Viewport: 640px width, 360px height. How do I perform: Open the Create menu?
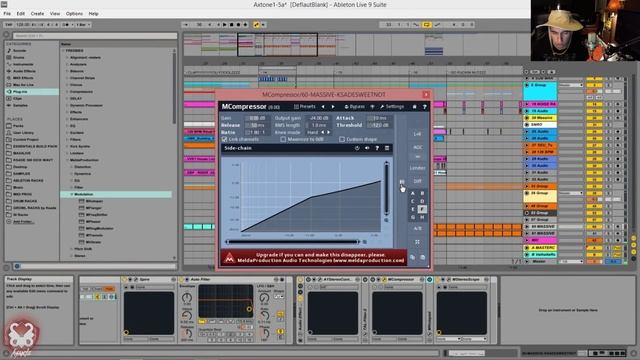pos(37,13)
